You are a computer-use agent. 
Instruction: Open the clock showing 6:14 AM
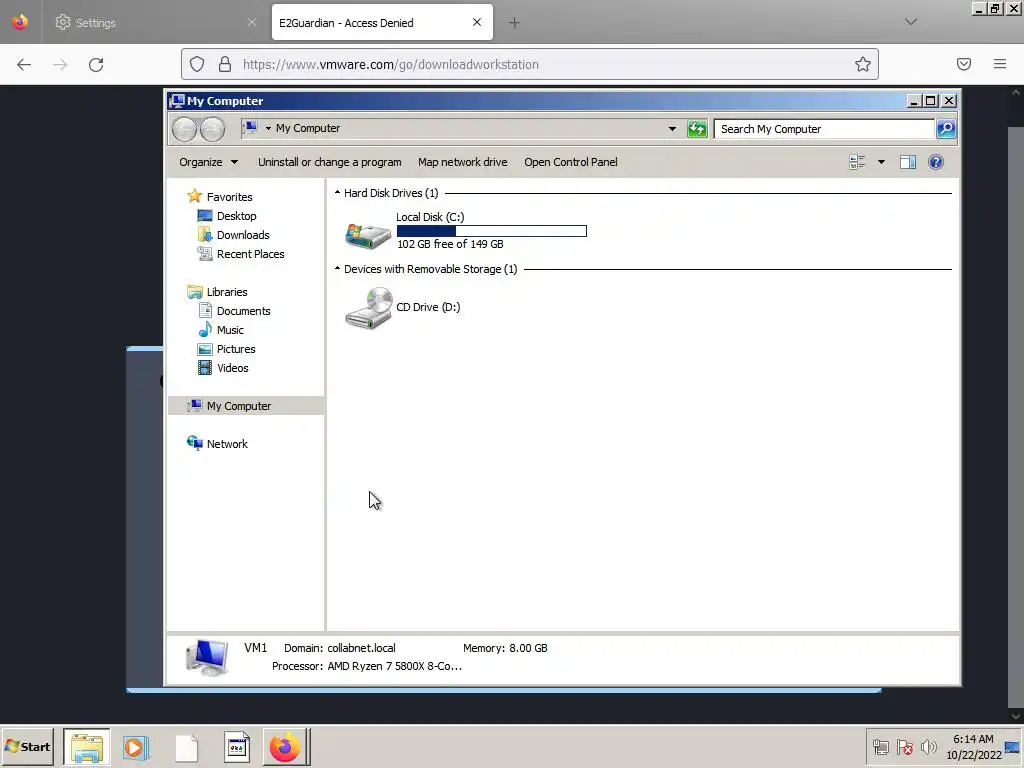[x=973, y=746]
